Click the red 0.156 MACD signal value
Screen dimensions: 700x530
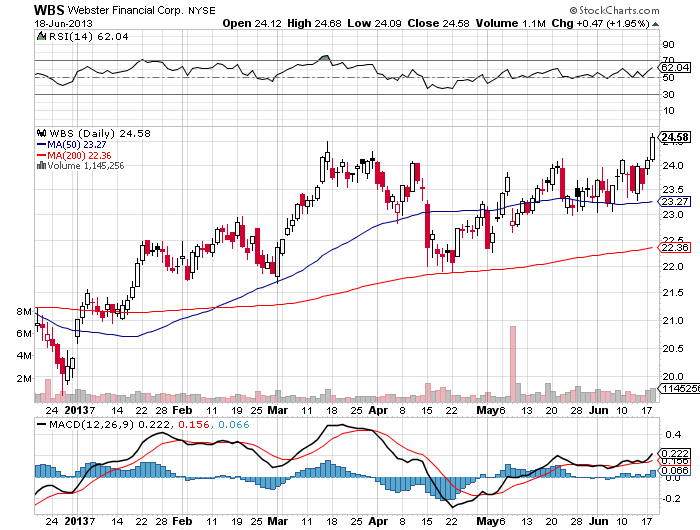[193, 424]
